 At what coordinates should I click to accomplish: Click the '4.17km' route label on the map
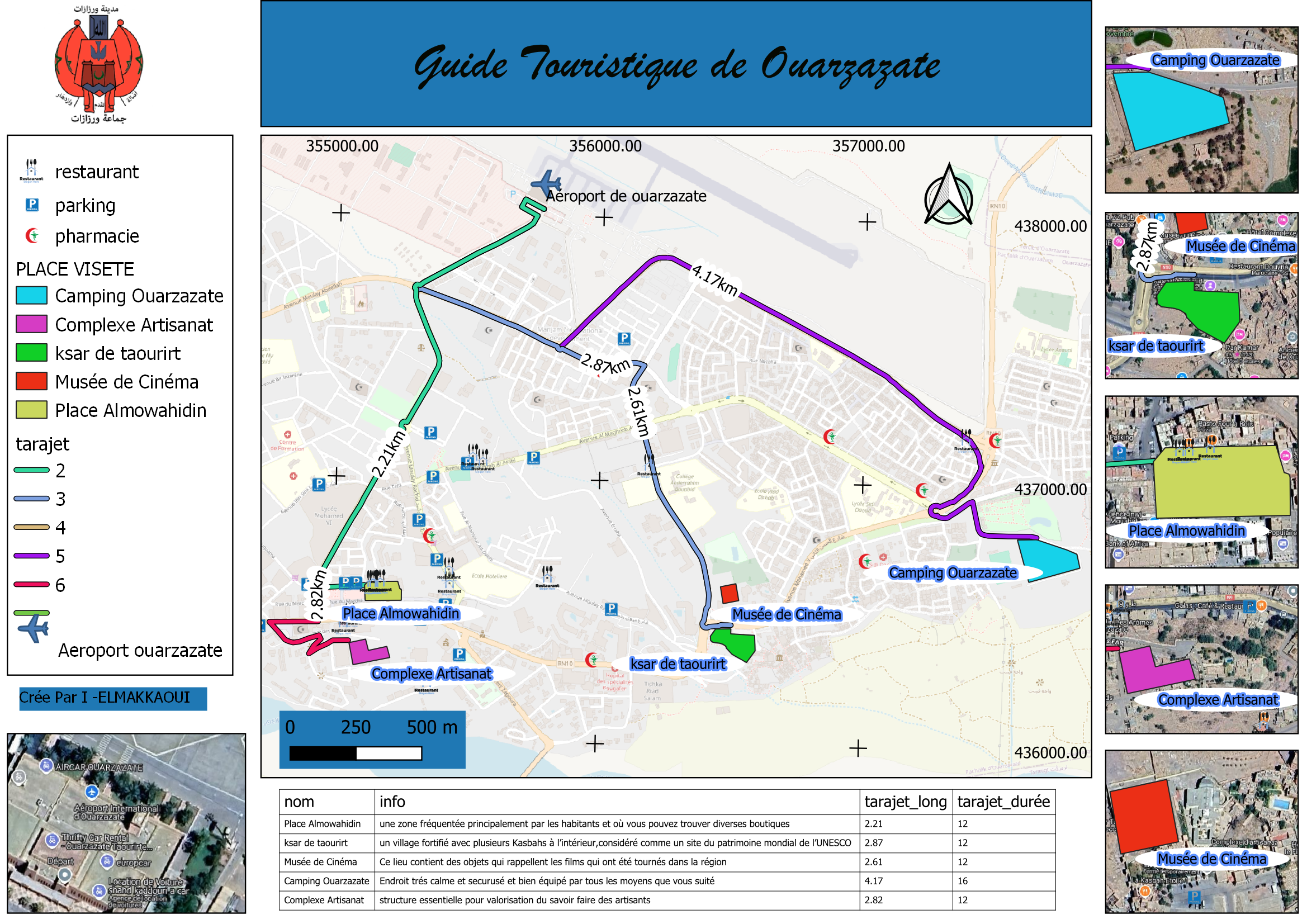(715, 280)
